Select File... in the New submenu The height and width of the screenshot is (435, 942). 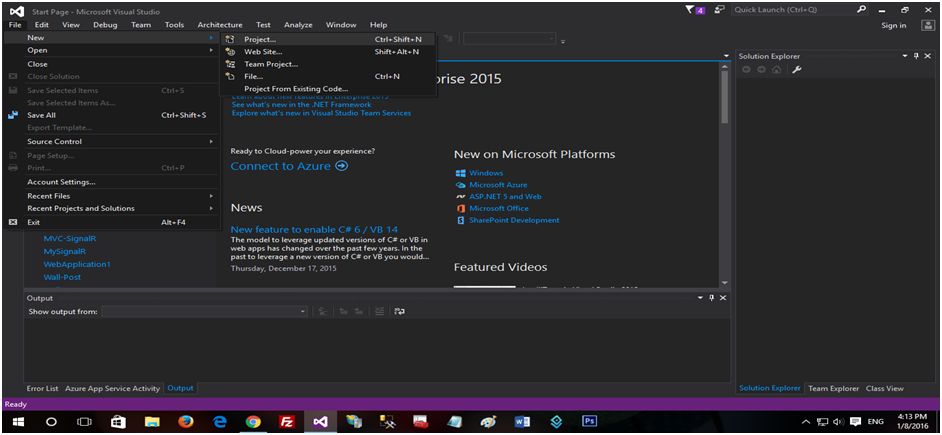pos(327,76)
